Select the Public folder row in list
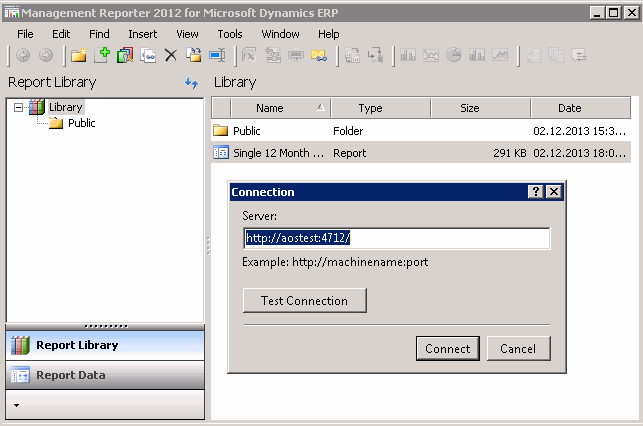Screen dimensions: 643x426 (421, 131)
